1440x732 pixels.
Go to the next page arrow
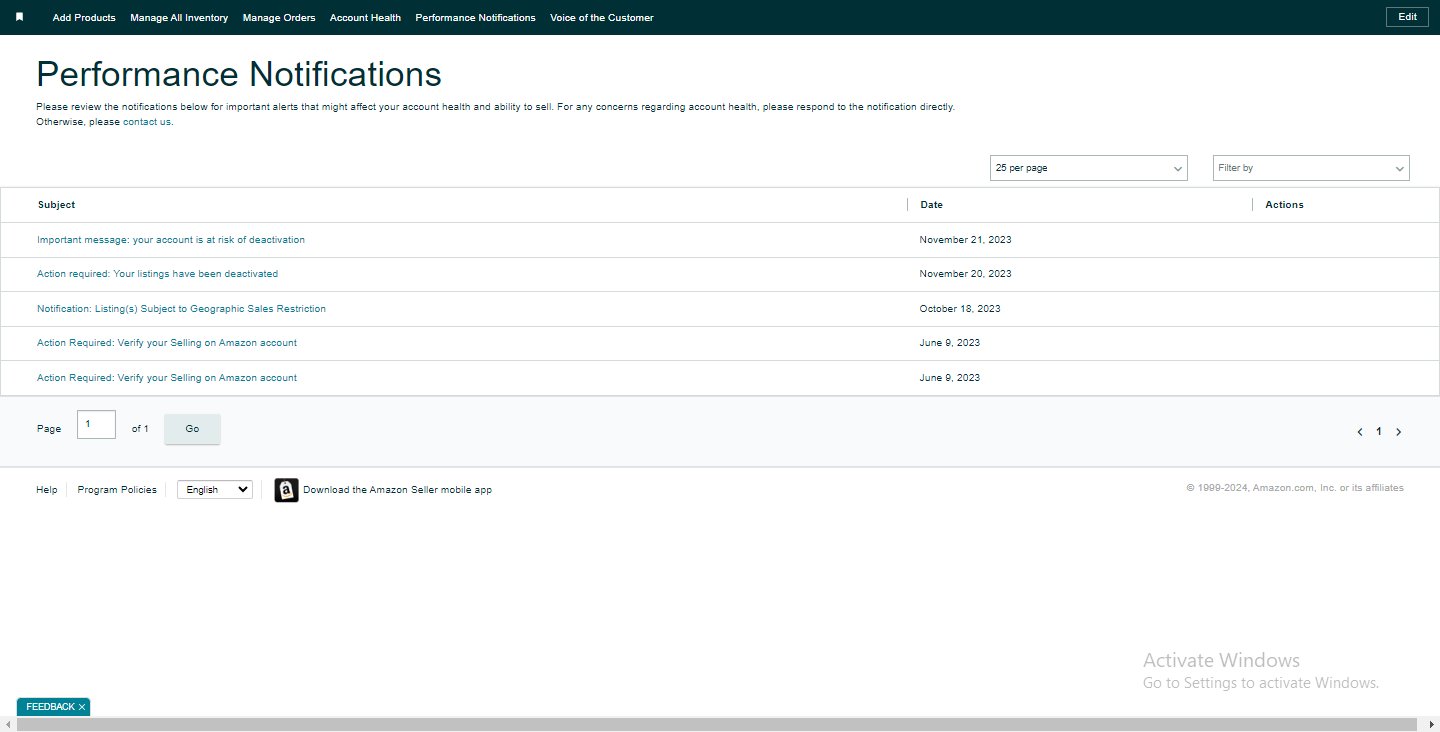pyautogui.click(x=1398, y=432)
